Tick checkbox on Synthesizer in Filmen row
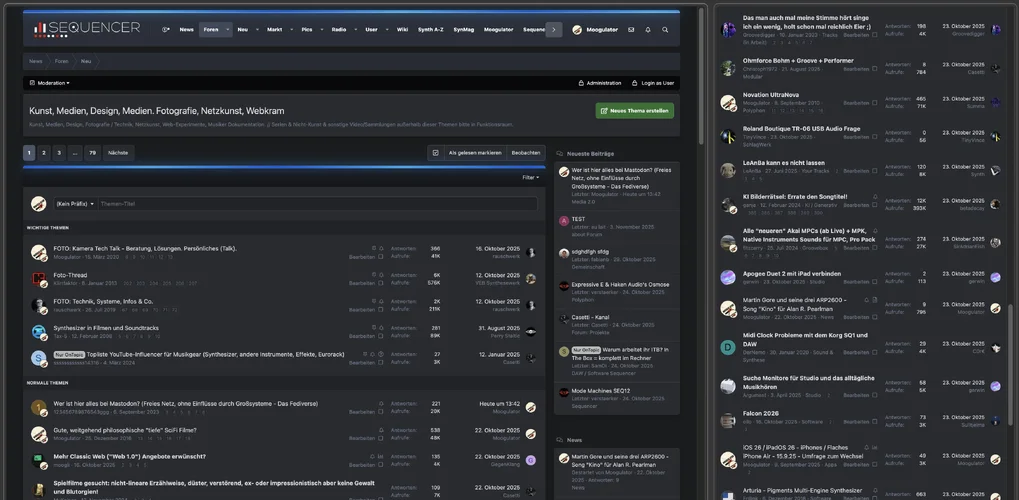This screenshot has height=500, width=1019. [381, 336]
